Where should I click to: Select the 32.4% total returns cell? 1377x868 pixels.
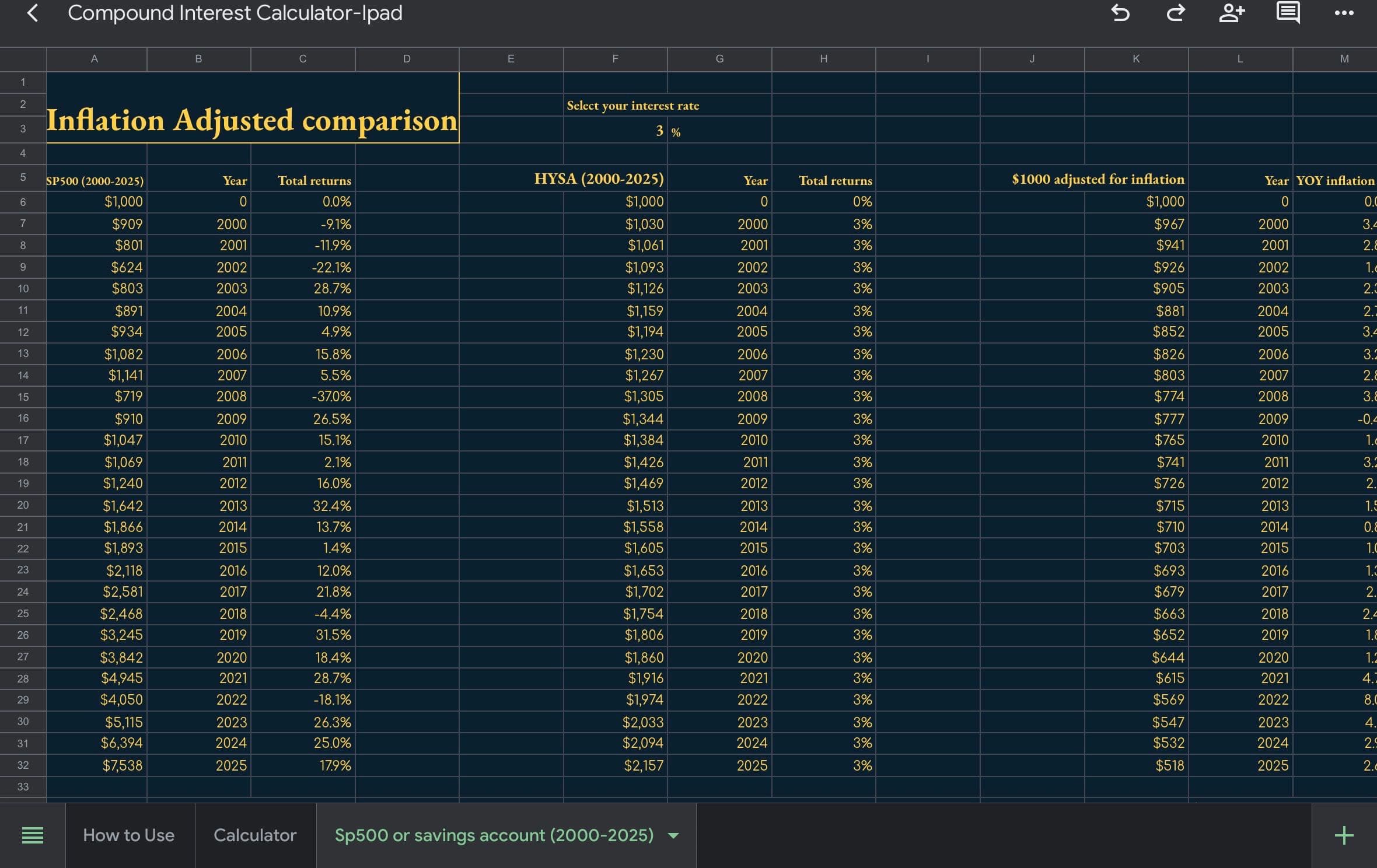click(303, 506)
